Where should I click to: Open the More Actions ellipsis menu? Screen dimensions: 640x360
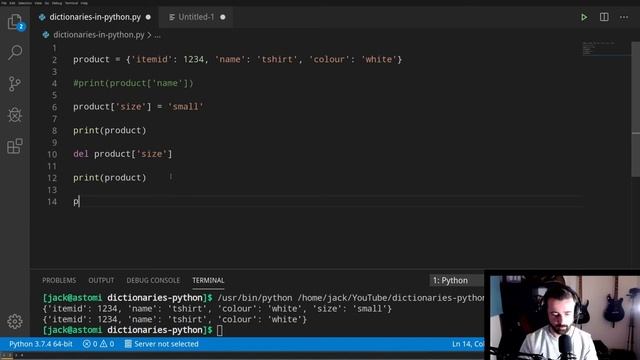(624, 17)
